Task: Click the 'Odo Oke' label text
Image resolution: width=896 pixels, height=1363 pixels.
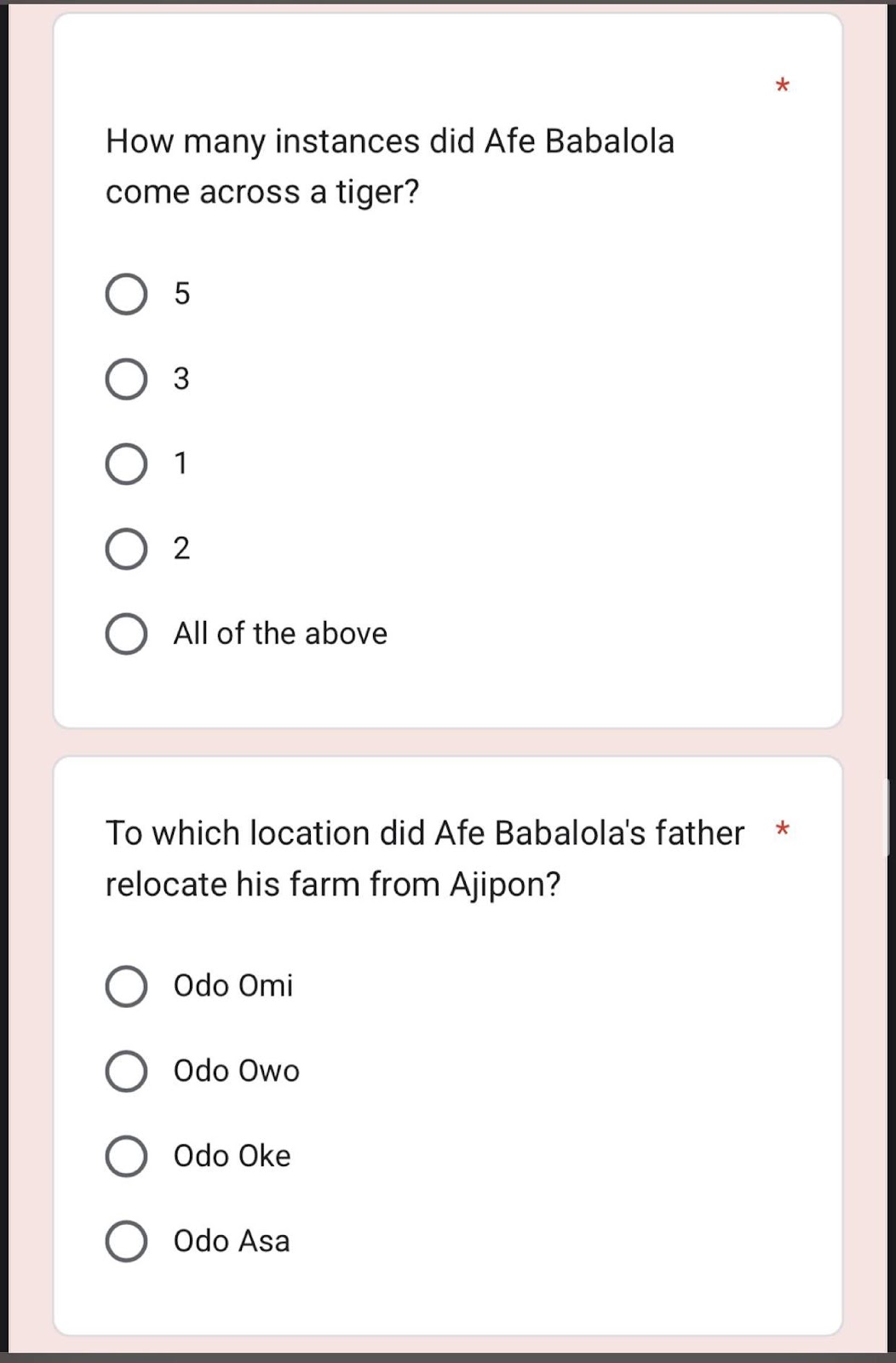Action: (233, 1156)
